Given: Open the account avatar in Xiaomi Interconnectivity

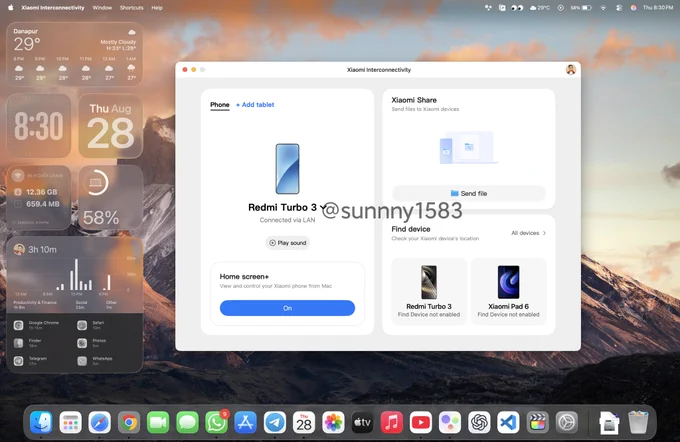Looking at the screenshot, I should coord(571,69).
